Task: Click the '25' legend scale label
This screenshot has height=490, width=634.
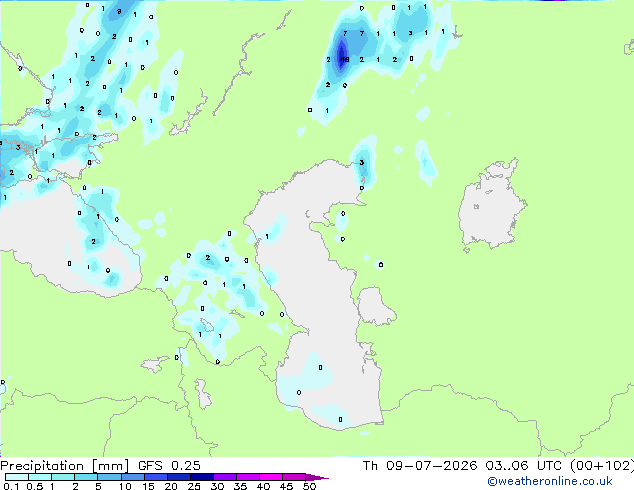Action: tap(194, 486)
